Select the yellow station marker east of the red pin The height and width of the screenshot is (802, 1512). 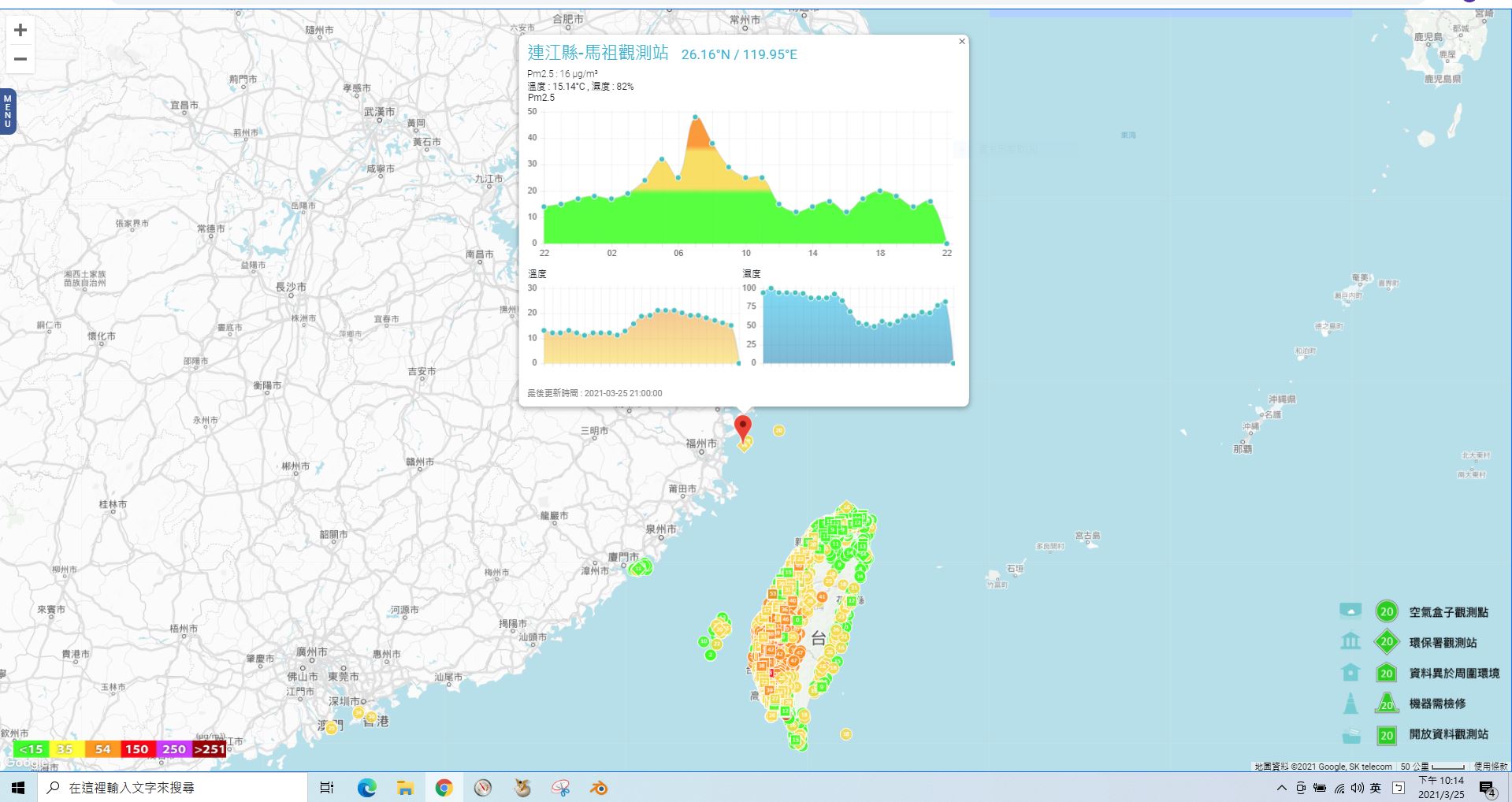pos(778,430)
